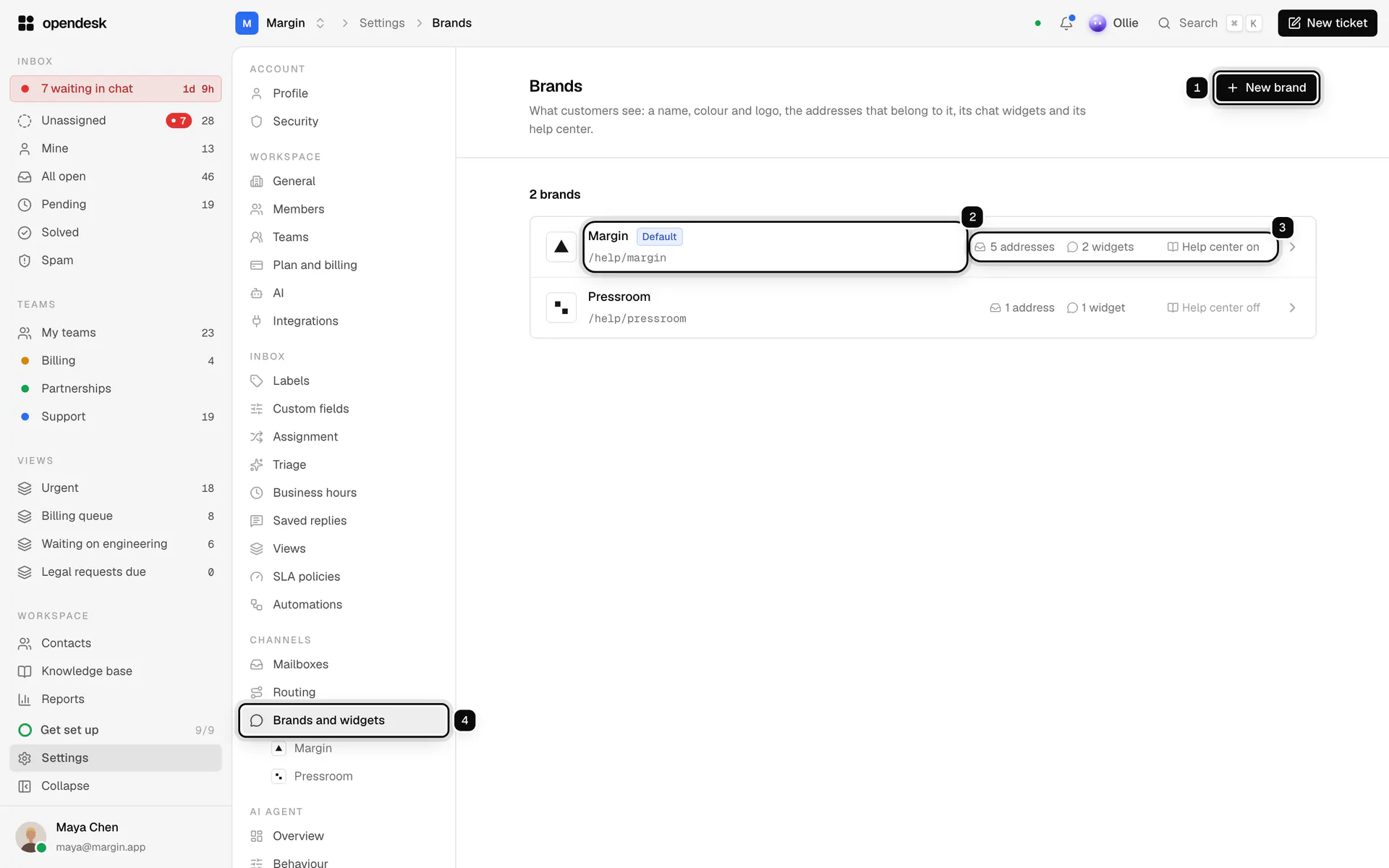Click the Ollie avatar icon
Image resolution: width=1389 pixels, height=868 pixels.
point(1097,23)
